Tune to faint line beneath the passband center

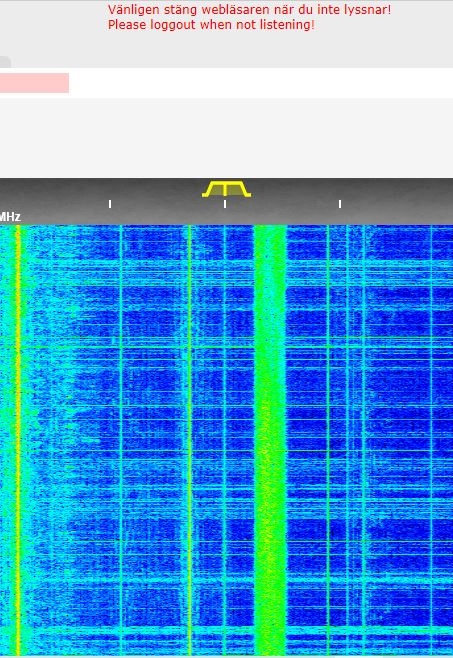[x=225, y=441]
